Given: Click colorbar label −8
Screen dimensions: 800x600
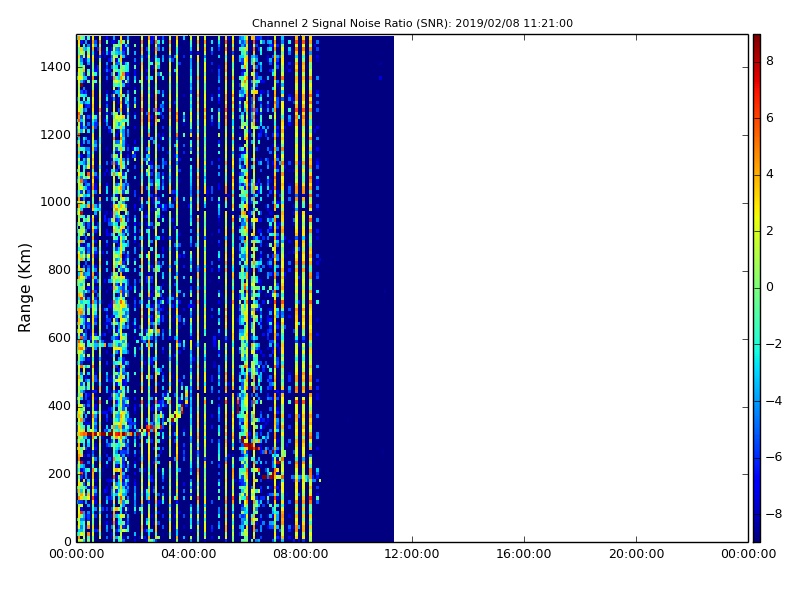Looking at the screenshot, I should [x=773, y=514].
